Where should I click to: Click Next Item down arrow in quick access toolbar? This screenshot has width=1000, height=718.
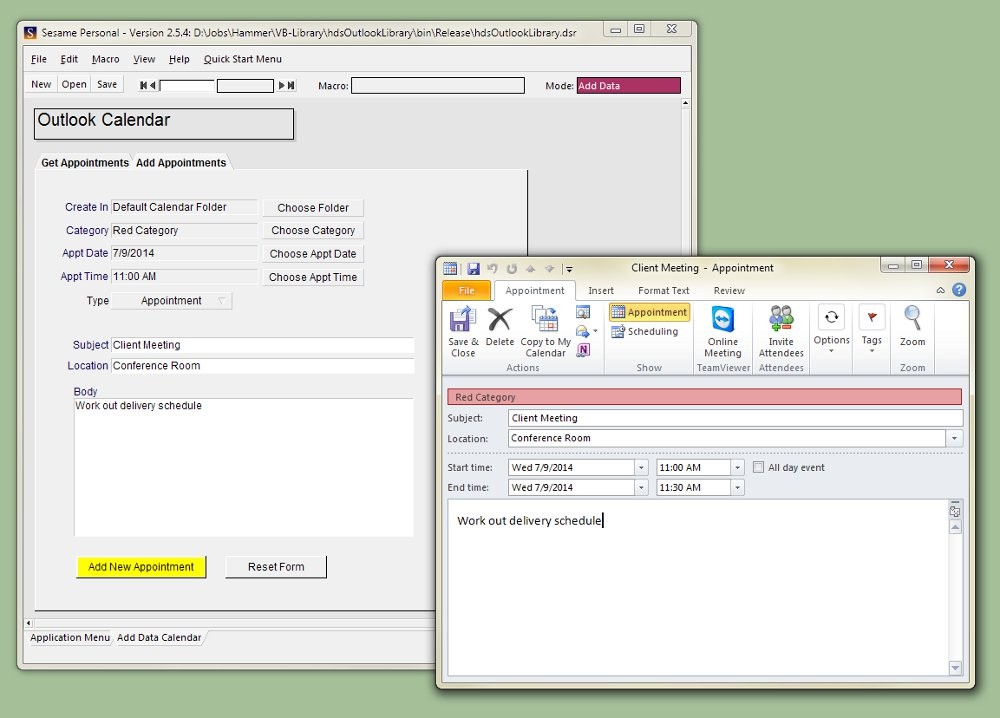point(549,268)
